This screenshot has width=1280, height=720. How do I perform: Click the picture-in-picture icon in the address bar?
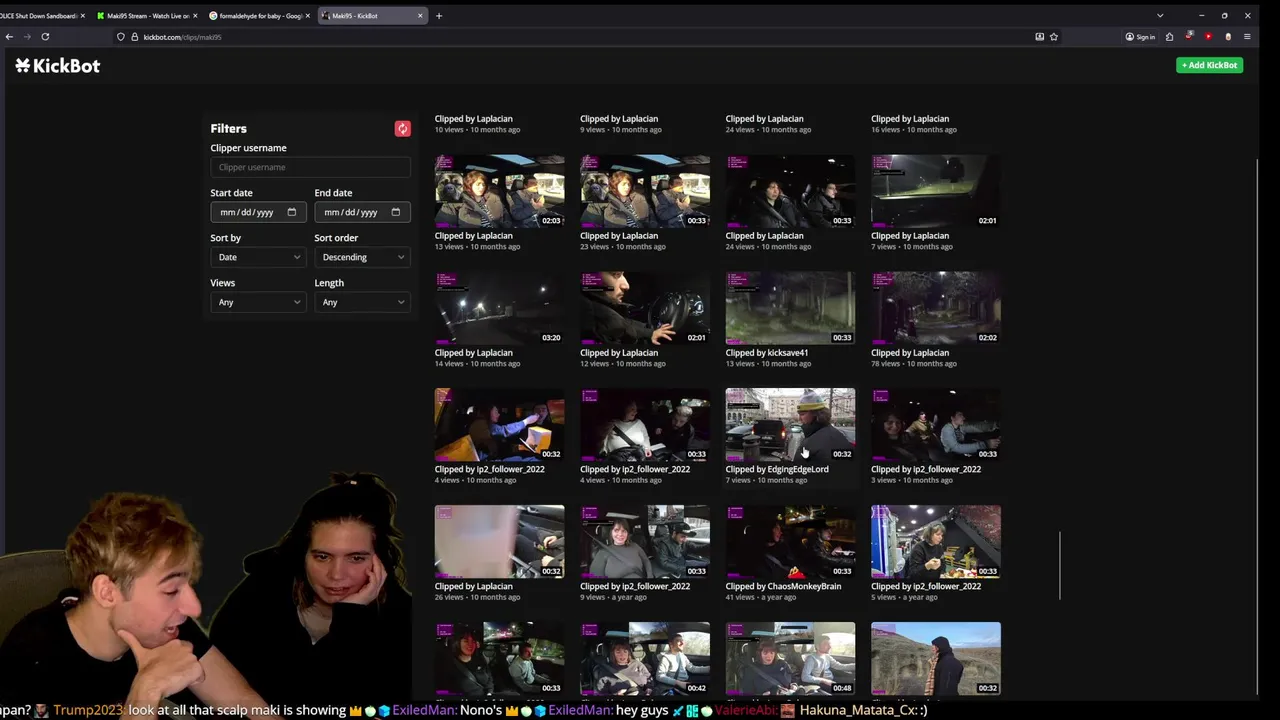click(x=1040, y=37)
